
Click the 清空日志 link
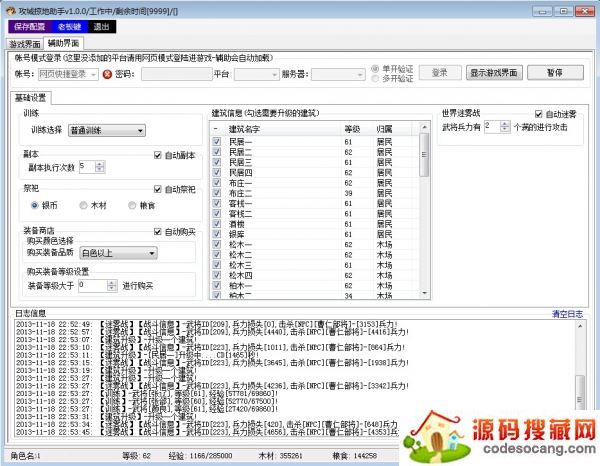pos(567,313)
